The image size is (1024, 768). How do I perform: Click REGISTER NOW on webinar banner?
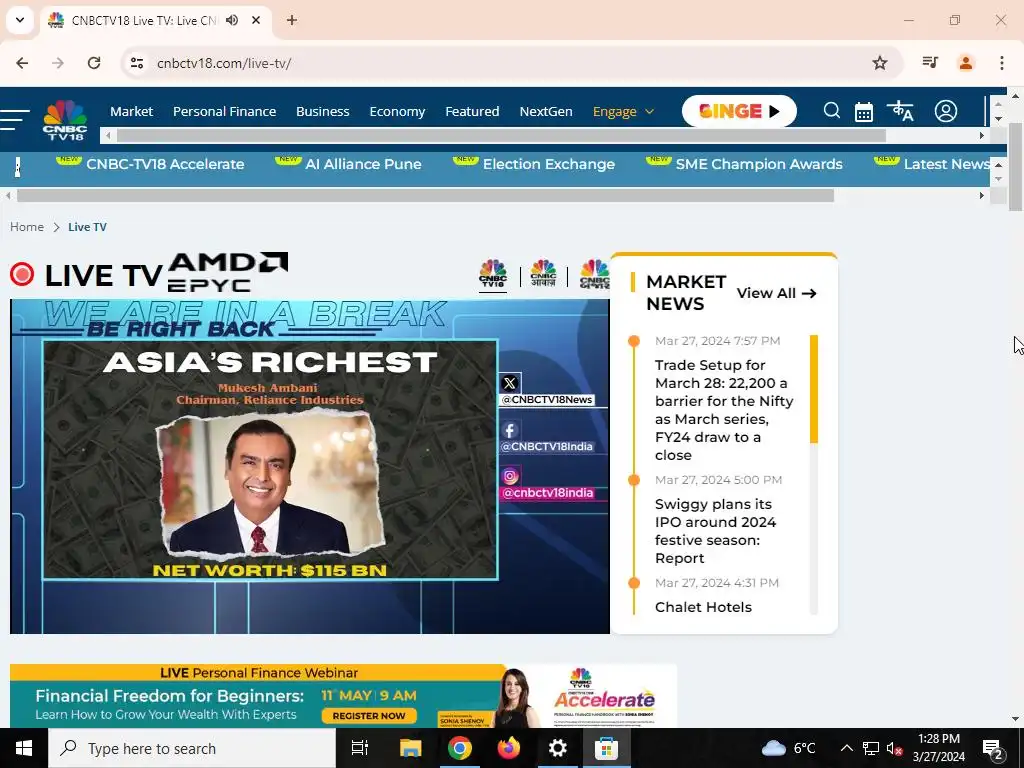click(369, 716)
